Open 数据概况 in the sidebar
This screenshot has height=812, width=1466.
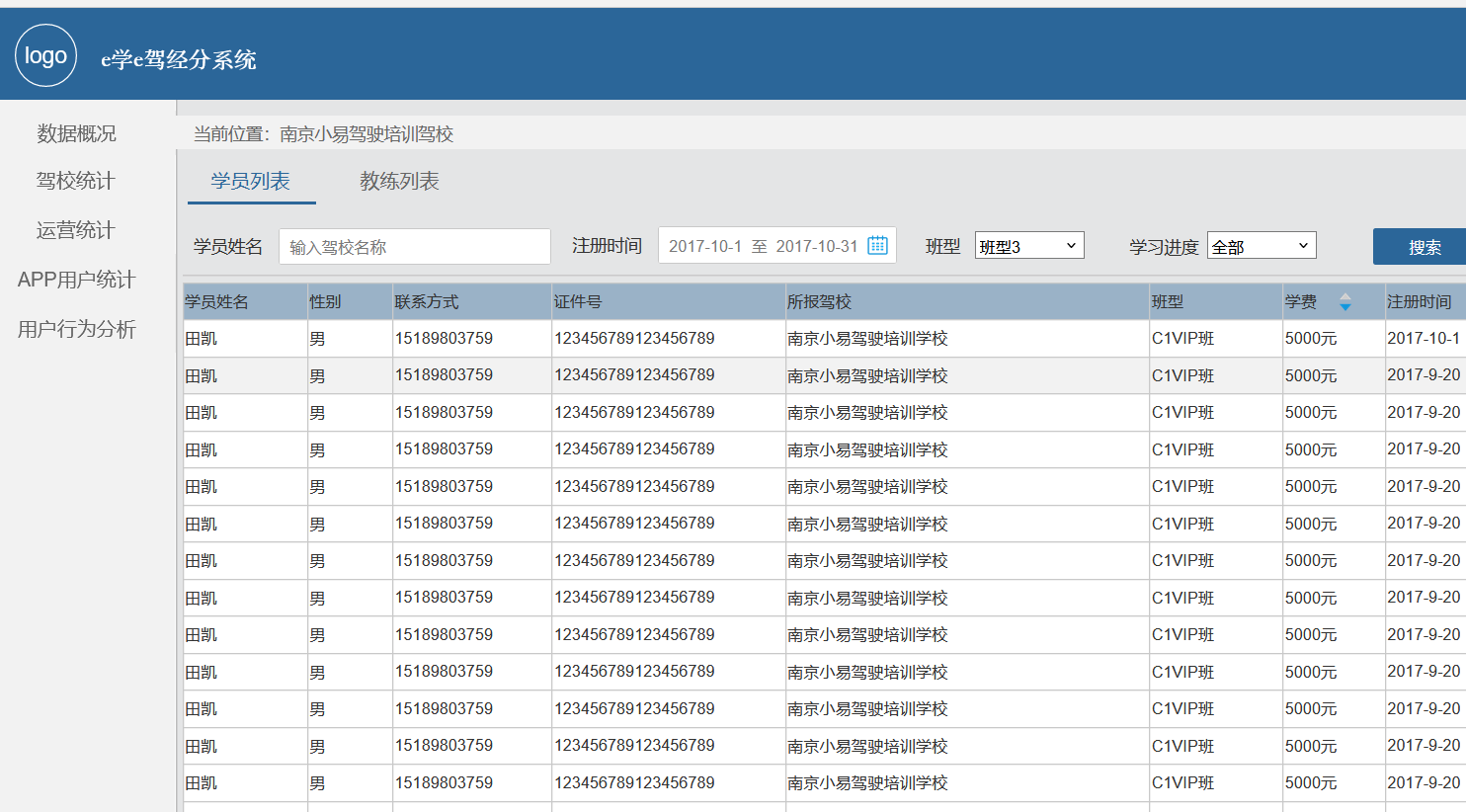pos(76,133)
